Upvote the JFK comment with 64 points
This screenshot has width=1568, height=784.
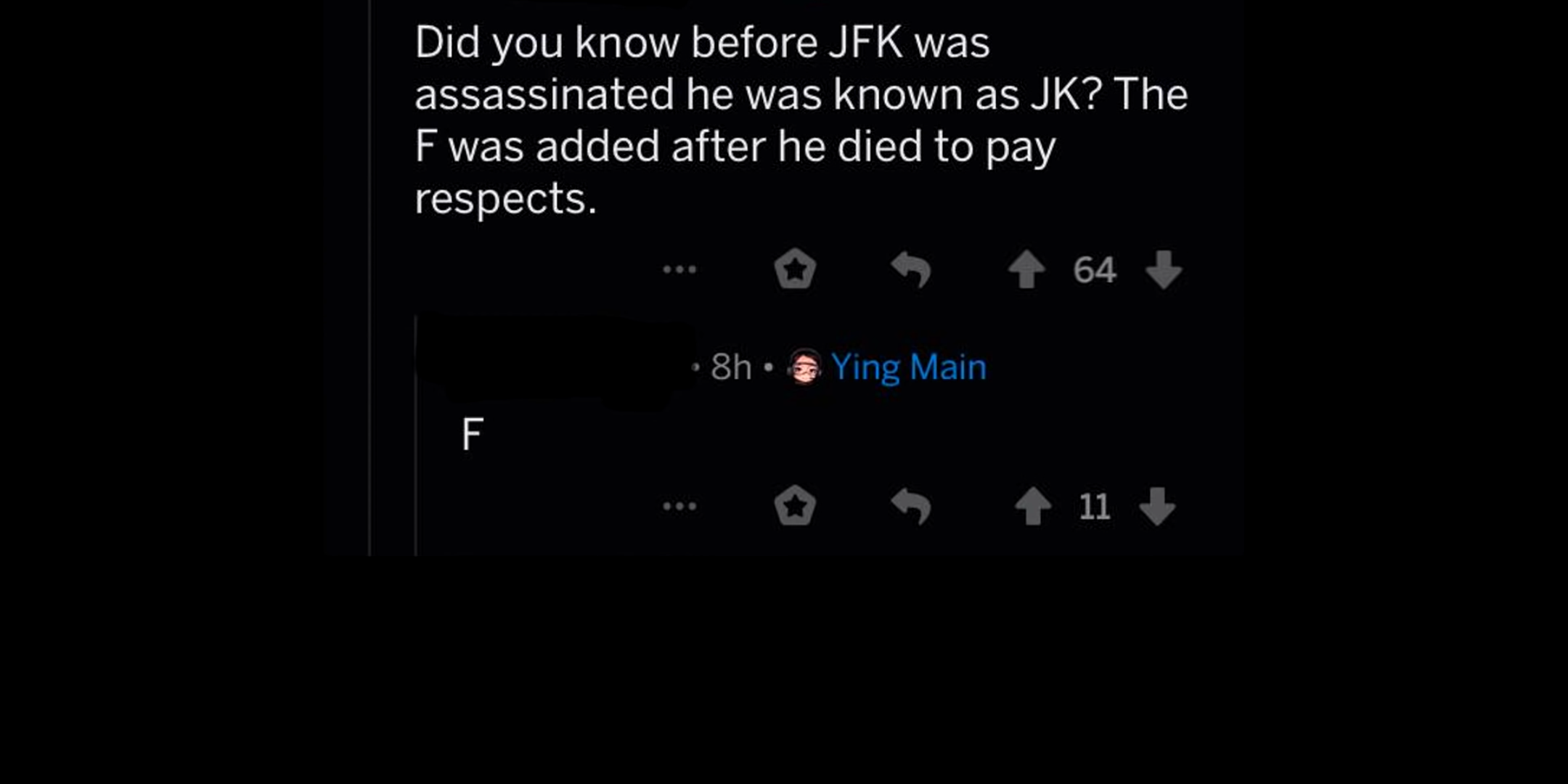point(1026,269)
